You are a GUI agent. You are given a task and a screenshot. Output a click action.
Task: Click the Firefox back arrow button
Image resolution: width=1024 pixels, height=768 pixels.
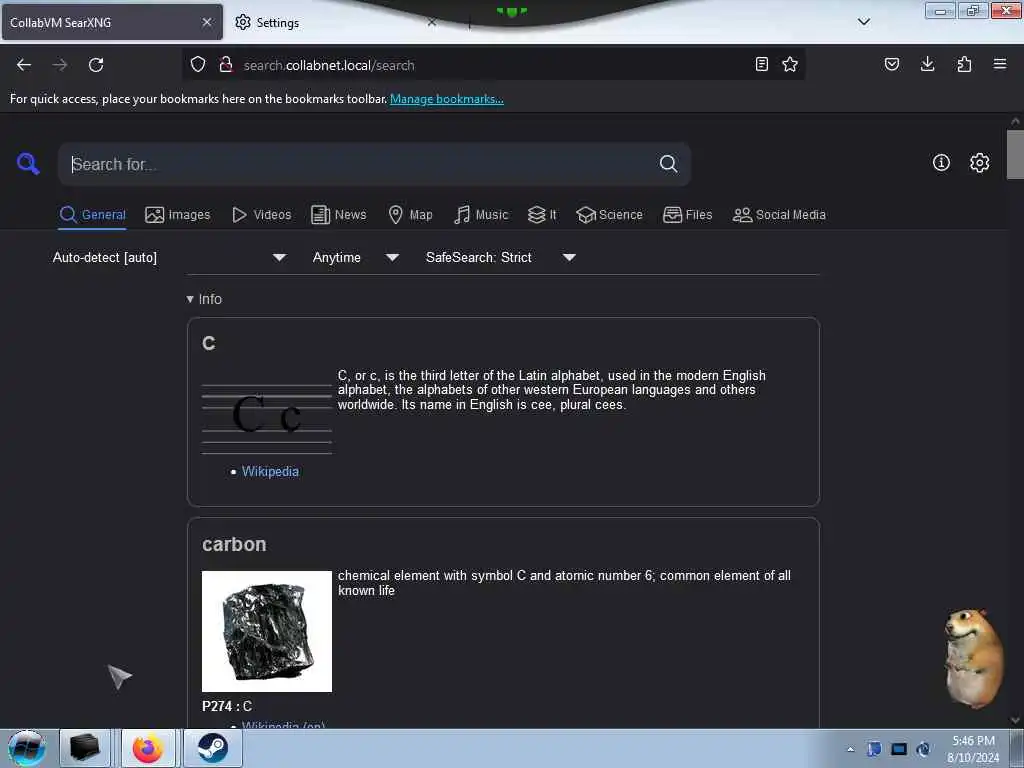(x=24, y=65)
